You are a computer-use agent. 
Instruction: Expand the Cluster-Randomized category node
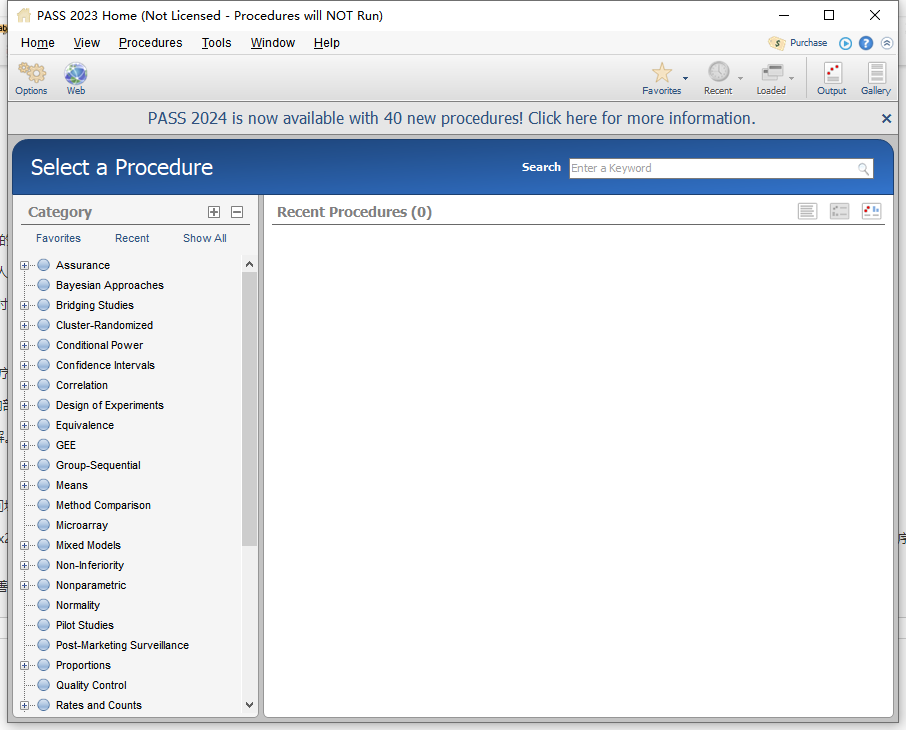click(24, 325)
